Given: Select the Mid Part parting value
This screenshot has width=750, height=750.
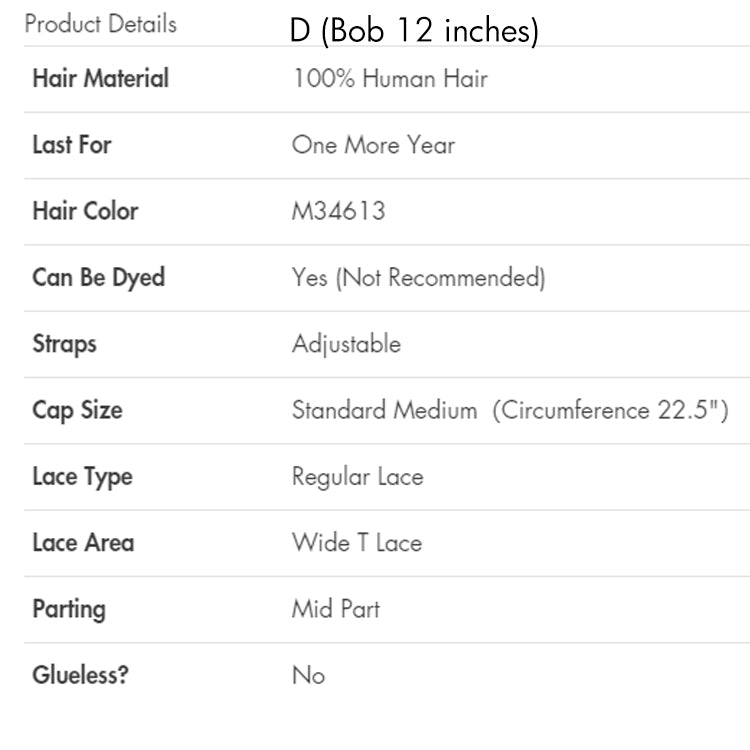Looking at the screenshot, I should 336,609.
